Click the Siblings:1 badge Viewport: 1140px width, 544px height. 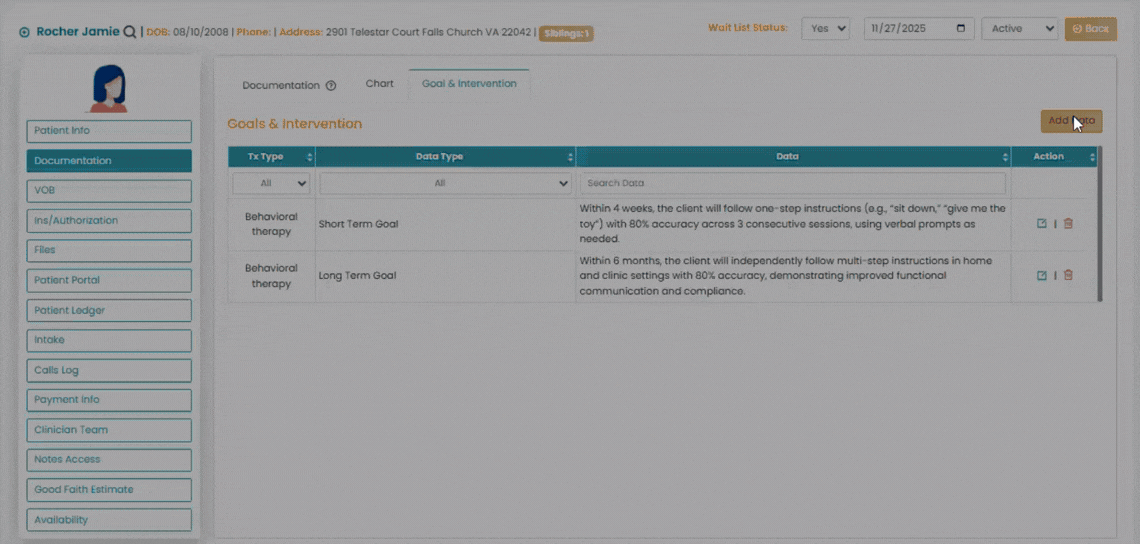tap(566, 33)
